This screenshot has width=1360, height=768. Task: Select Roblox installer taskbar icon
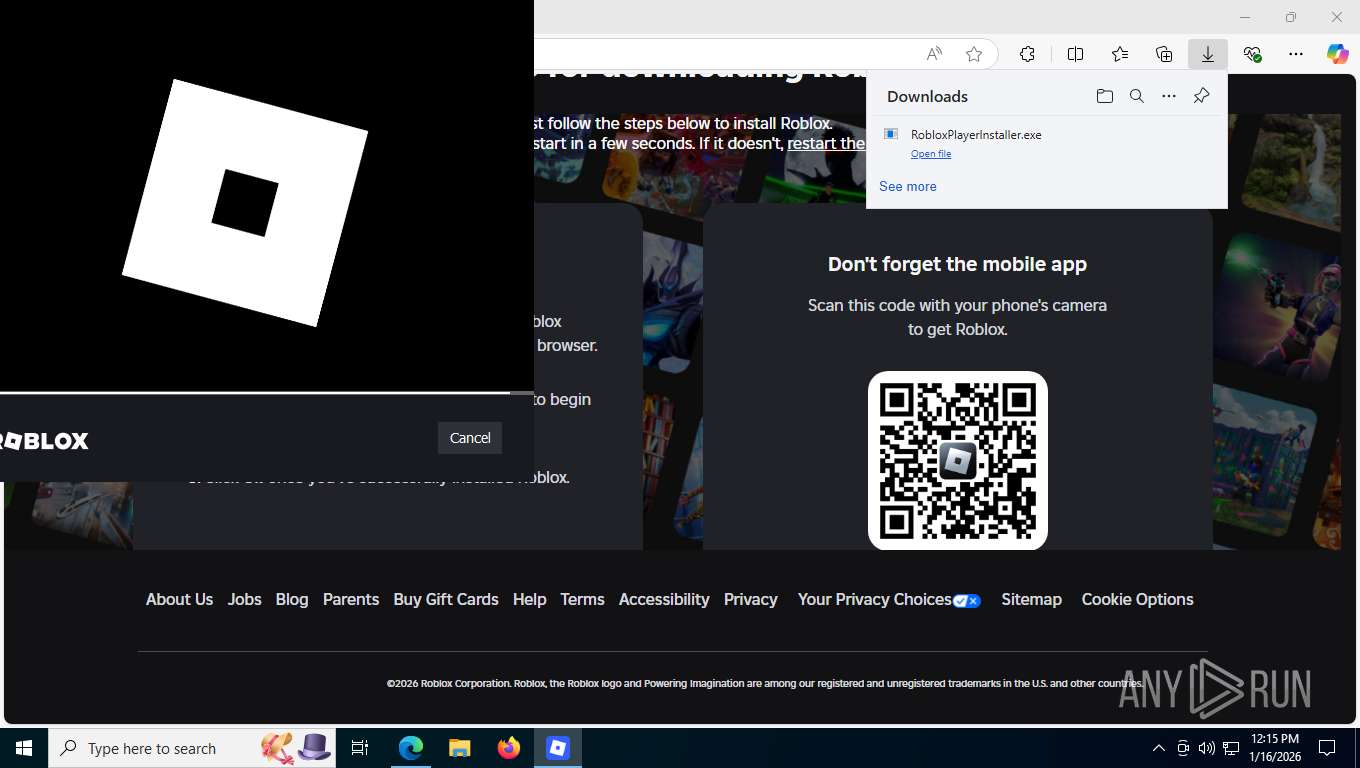pos(558,748)
